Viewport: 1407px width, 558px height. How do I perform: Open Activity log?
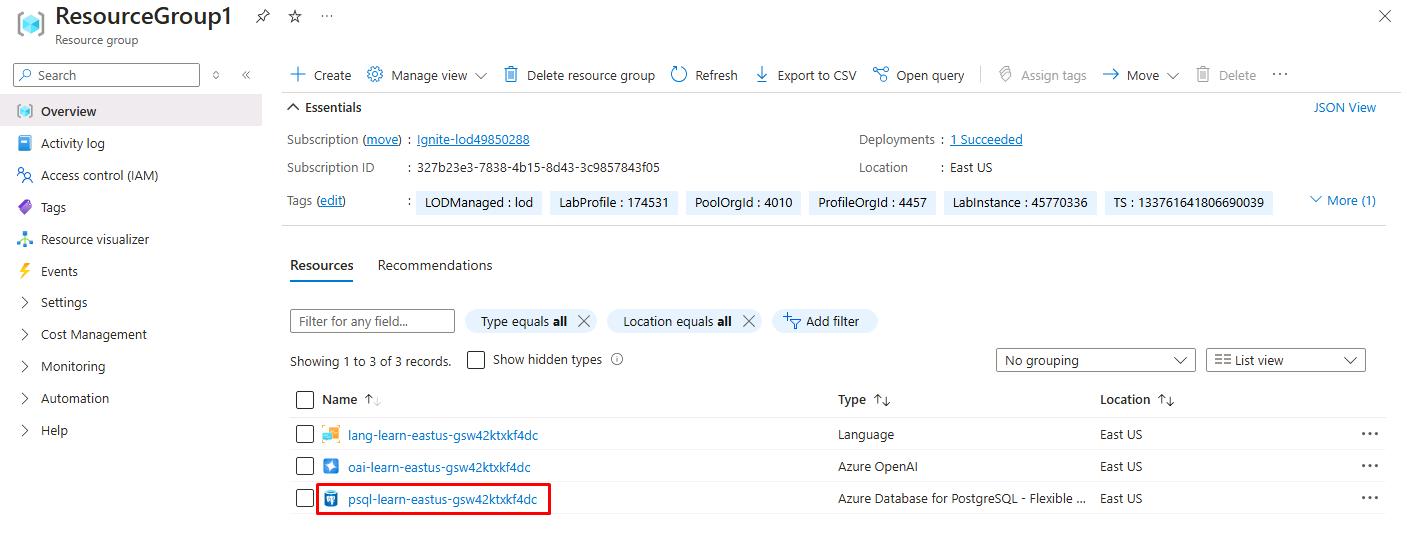[72, 143]
